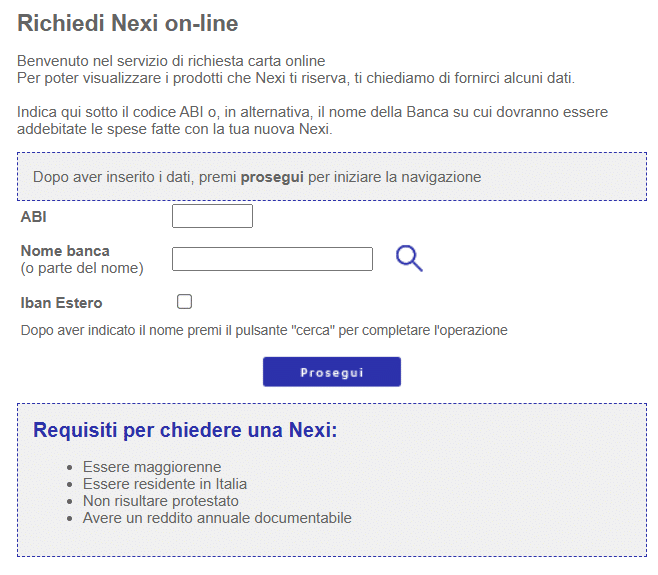The width and height of the screenshot is (658, 575).
Task: Click into the Nome banca text field
Action: click(272, 259)
